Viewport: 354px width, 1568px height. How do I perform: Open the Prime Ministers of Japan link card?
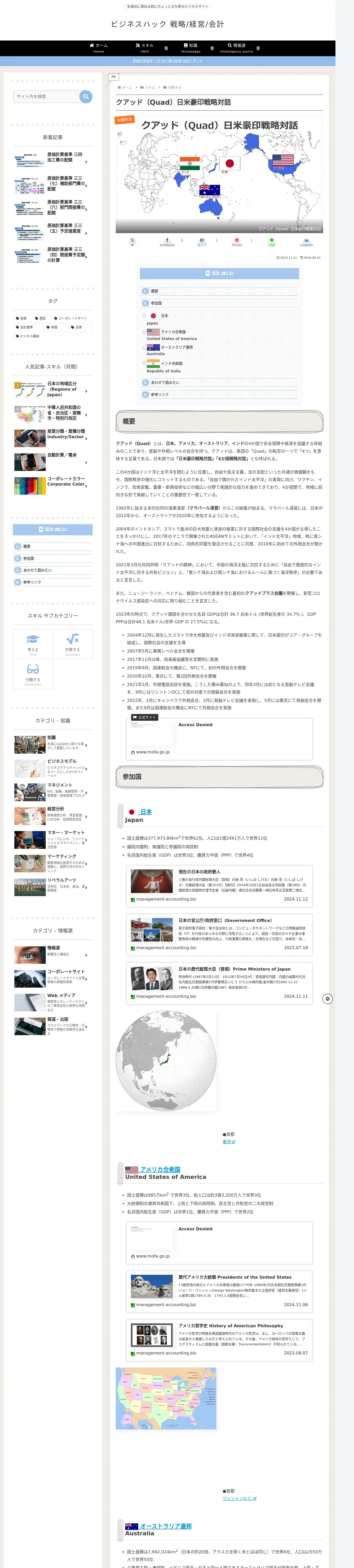219,983
